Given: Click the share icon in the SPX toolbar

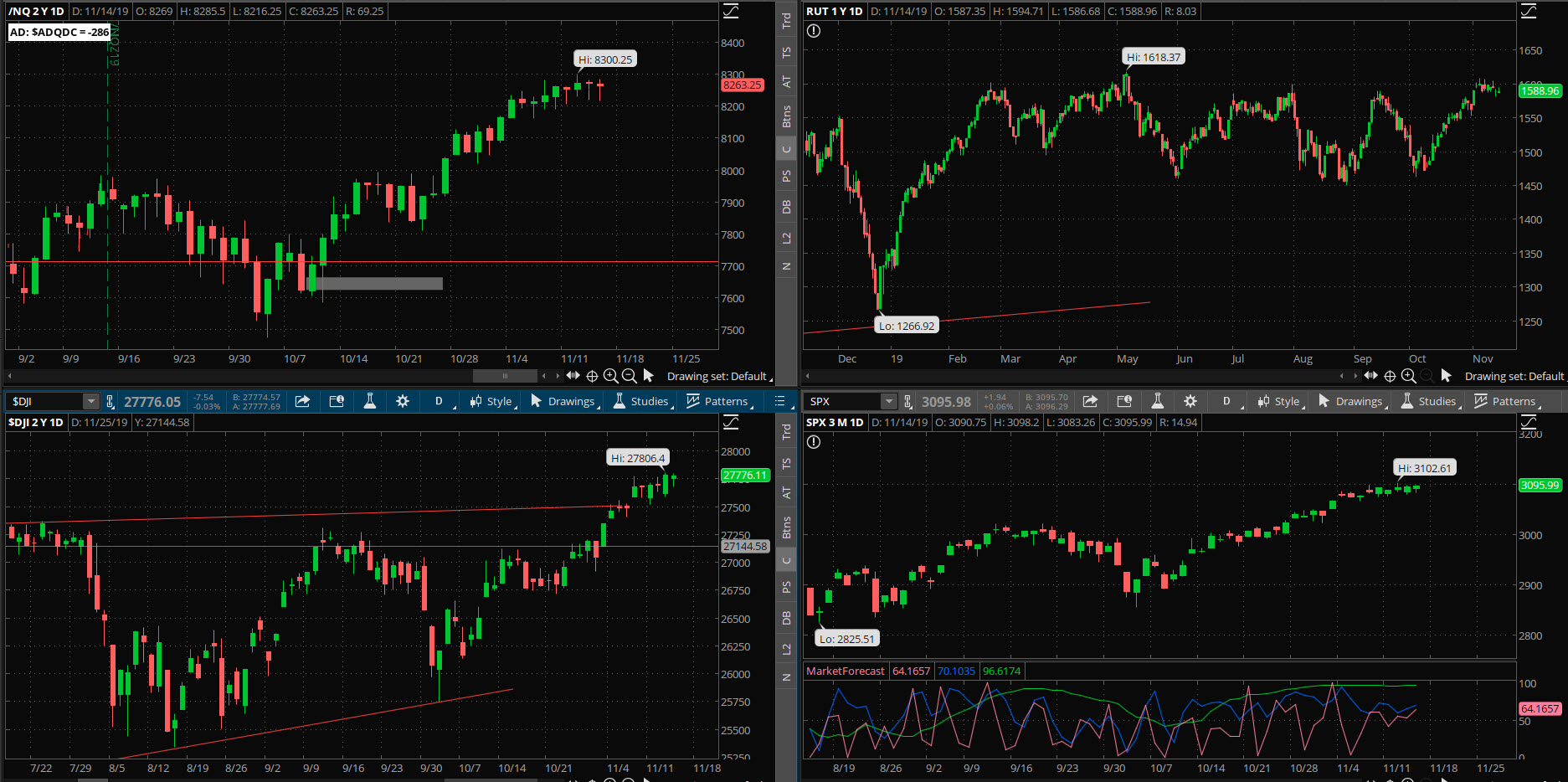Looking at the screenshot, I should click(1091, 401).
